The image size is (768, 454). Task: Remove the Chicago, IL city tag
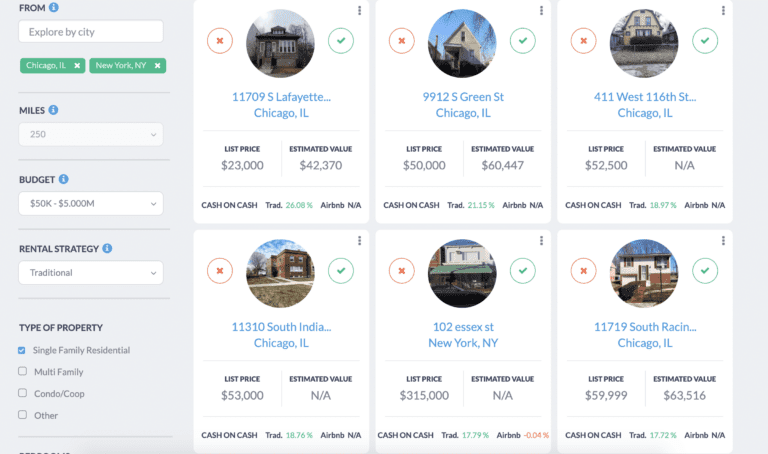[77, 65]
